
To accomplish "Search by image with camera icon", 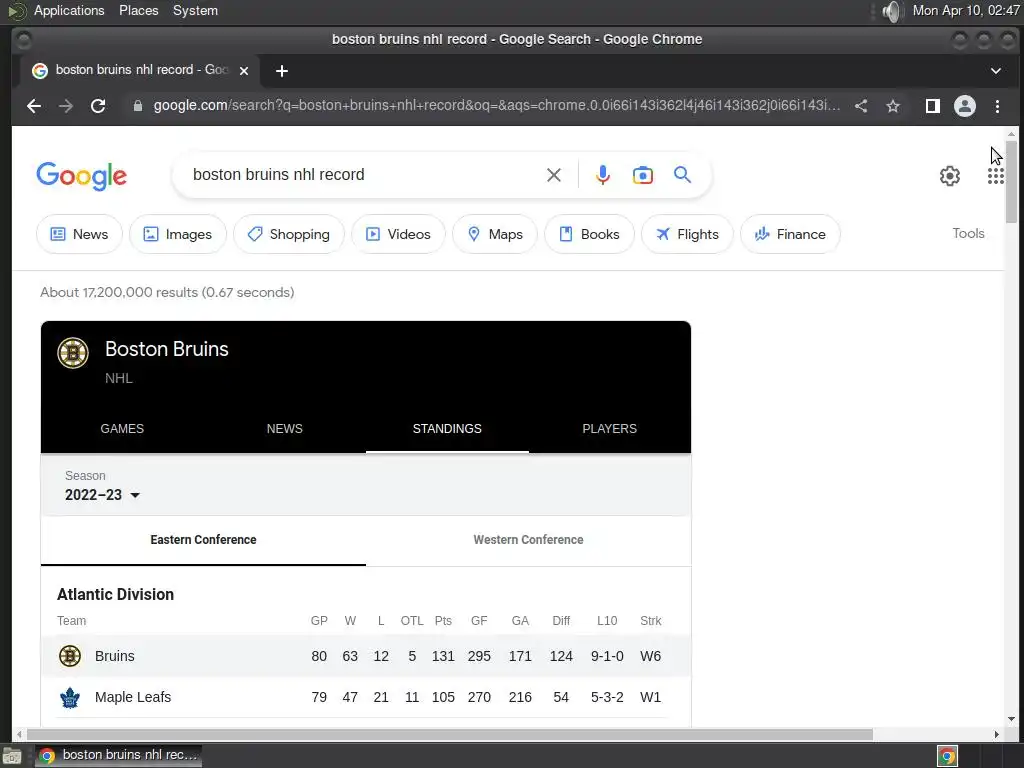I will pos(643,175).
